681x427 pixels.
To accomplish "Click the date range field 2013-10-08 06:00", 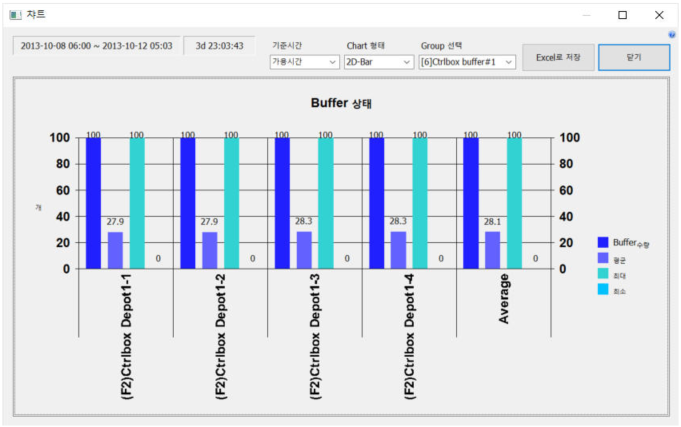I will (x=95, y=46).
